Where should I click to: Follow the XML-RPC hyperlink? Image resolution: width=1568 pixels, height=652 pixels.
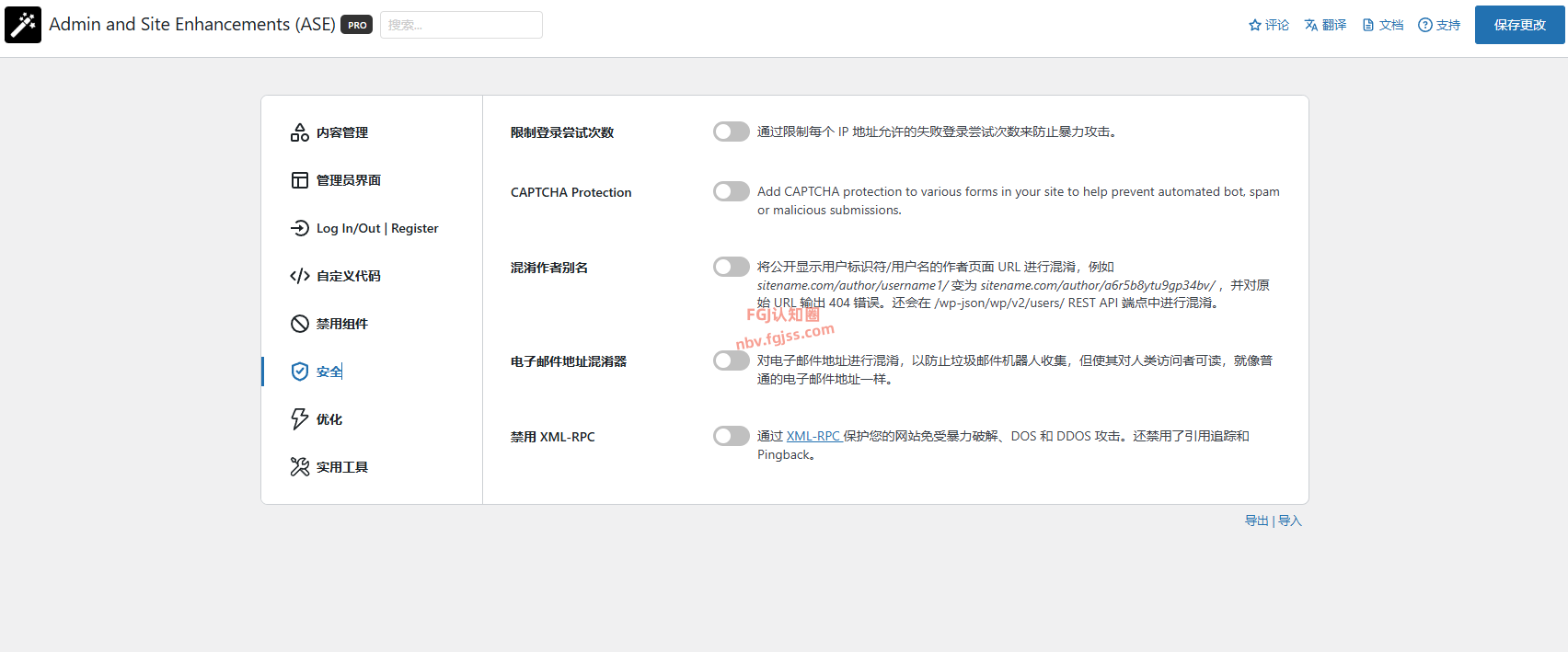[813, 436]
